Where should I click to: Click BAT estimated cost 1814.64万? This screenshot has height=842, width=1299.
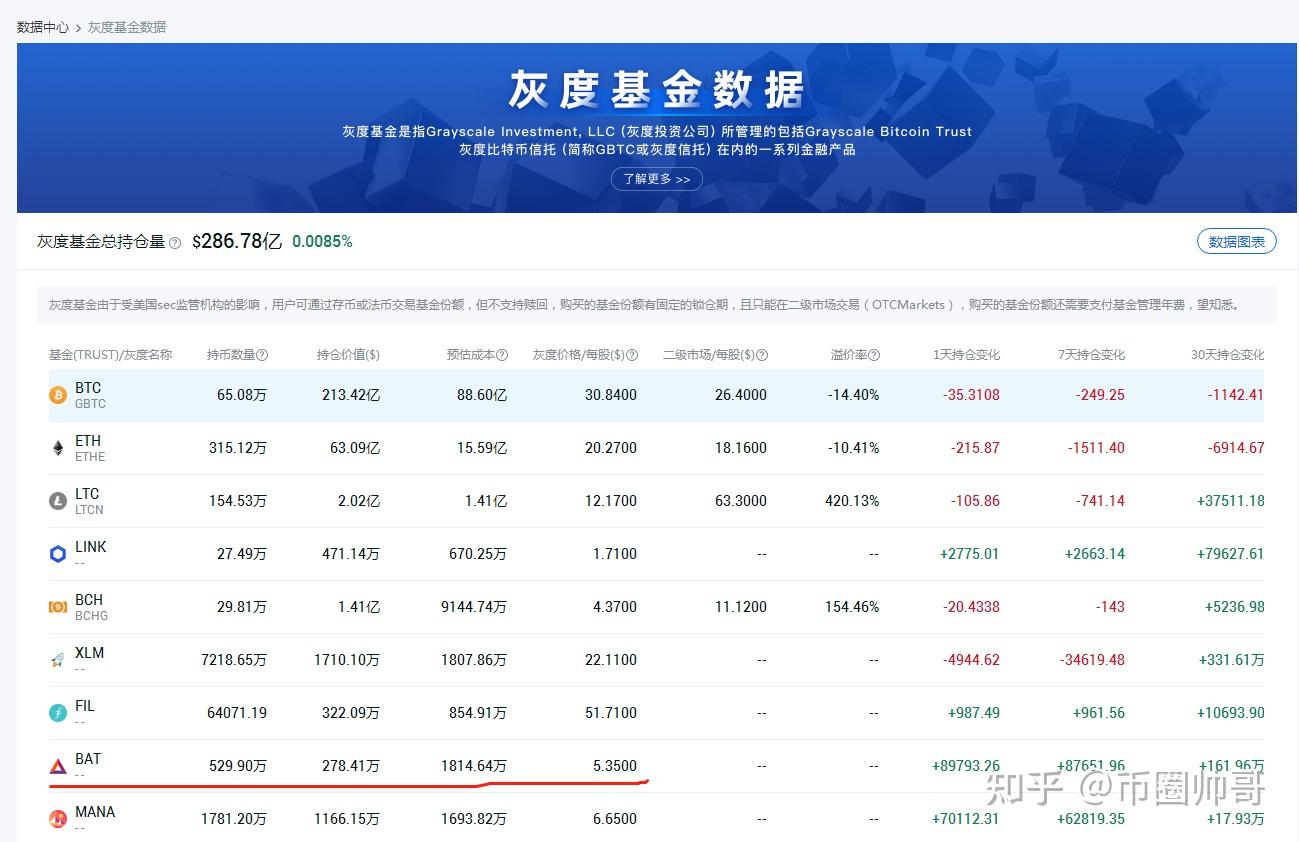pos(474,766)
